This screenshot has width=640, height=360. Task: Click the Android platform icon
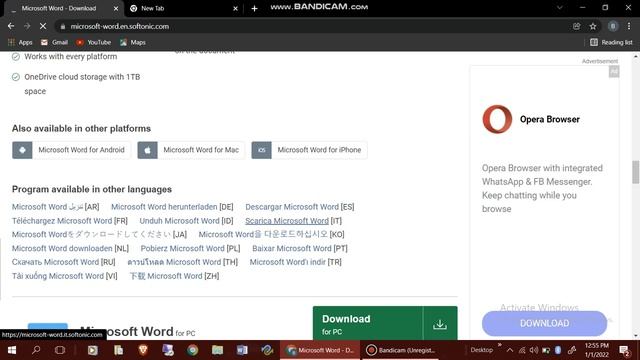(22, 150)
